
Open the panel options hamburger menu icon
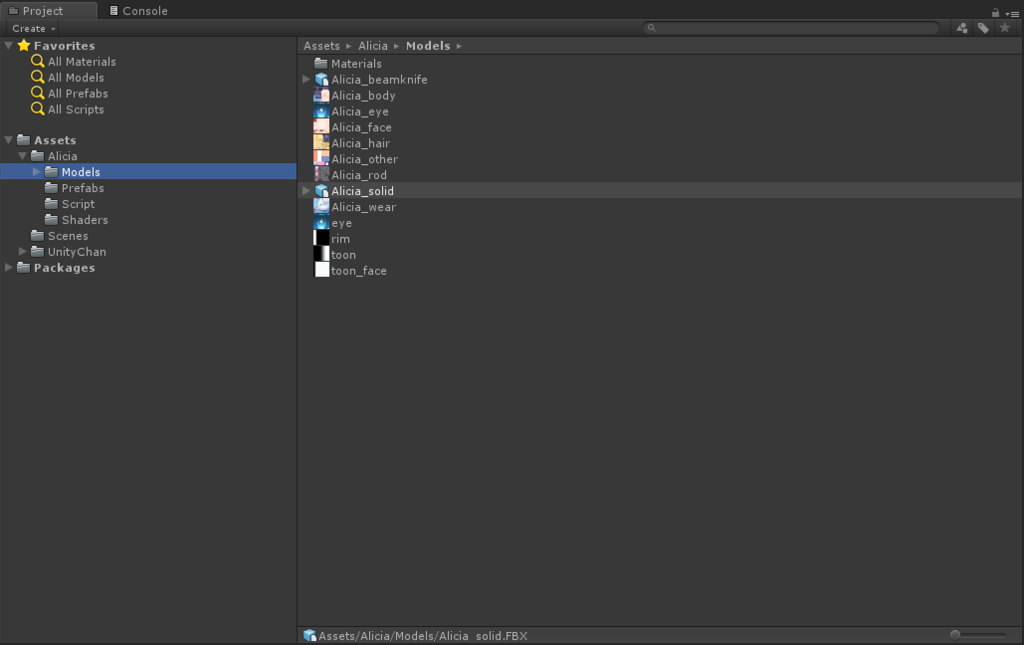tap(1016, 11)
